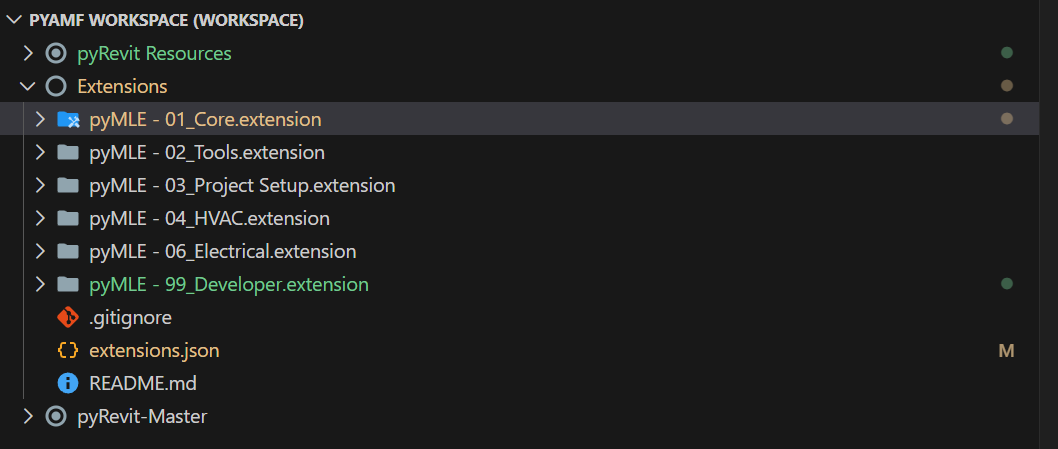The image size is (1058, 449).
Task: Click the modified 'M' badge on extensions.json
Action: click(1006, 351)
